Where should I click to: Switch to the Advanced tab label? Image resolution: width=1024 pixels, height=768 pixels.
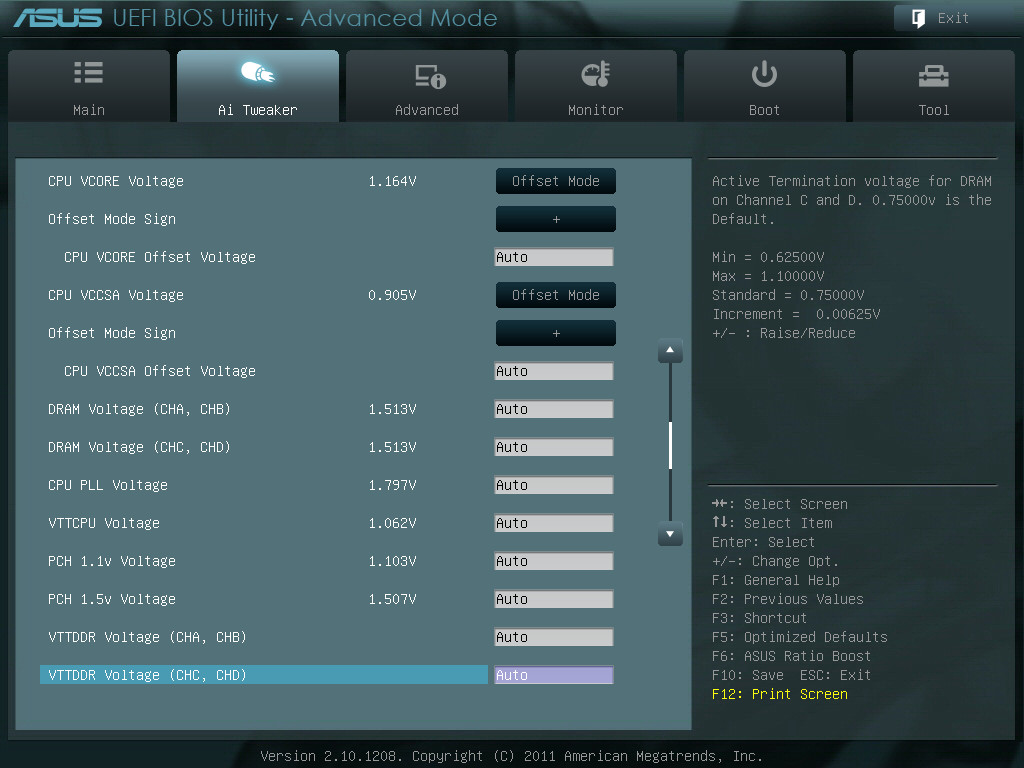pyautogui.click(x=426, y=110)
